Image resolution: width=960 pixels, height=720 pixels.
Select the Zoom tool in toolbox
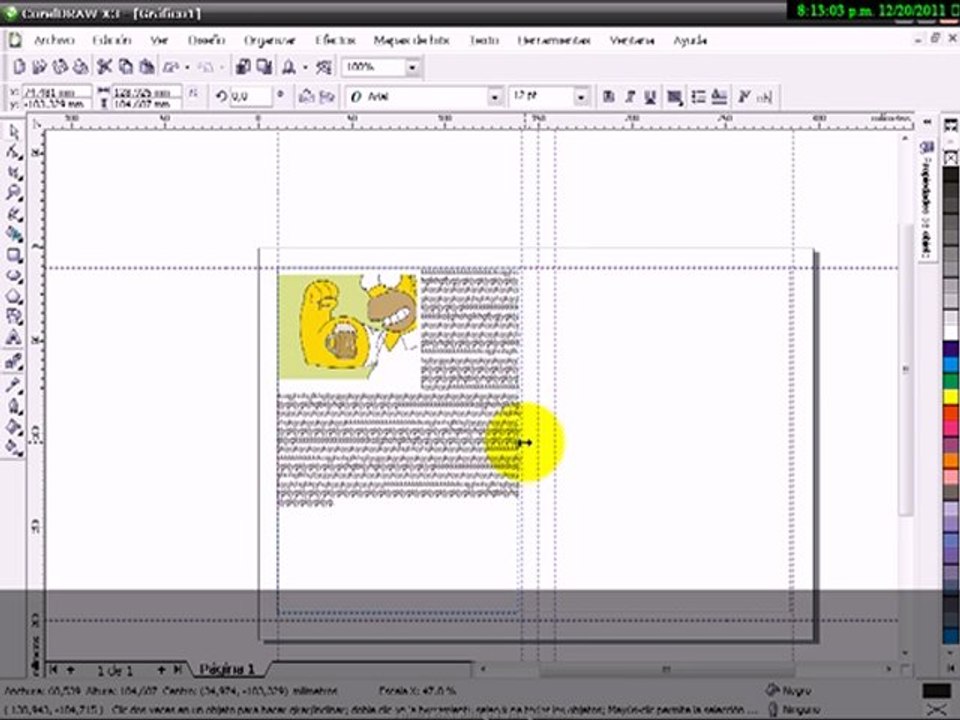click(x=13, y=193)
